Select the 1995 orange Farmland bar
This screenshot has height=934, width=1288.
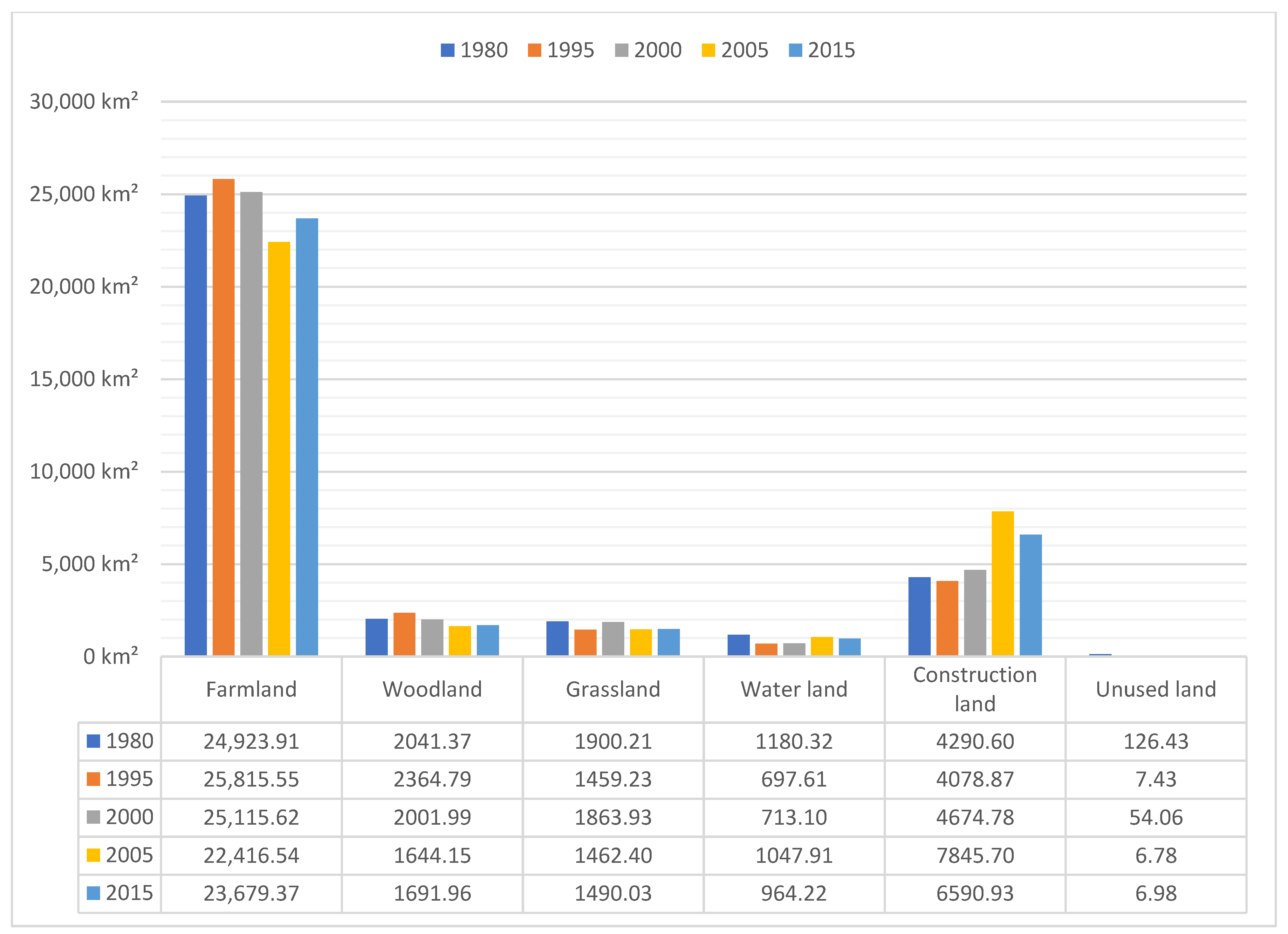(x=223, y=417)
